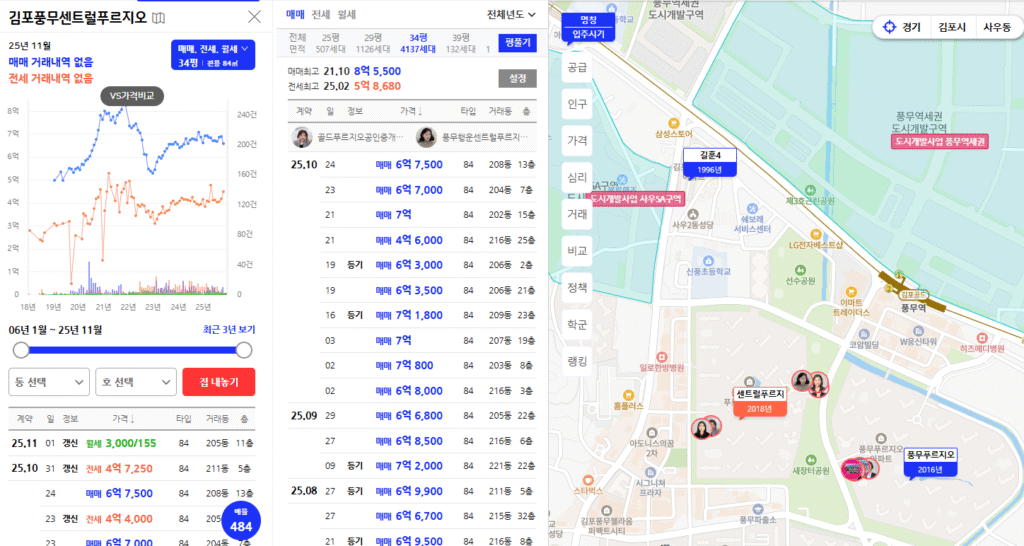Open the 전체년도 dropdown
1024x546 pixels.
coord(511,14)
